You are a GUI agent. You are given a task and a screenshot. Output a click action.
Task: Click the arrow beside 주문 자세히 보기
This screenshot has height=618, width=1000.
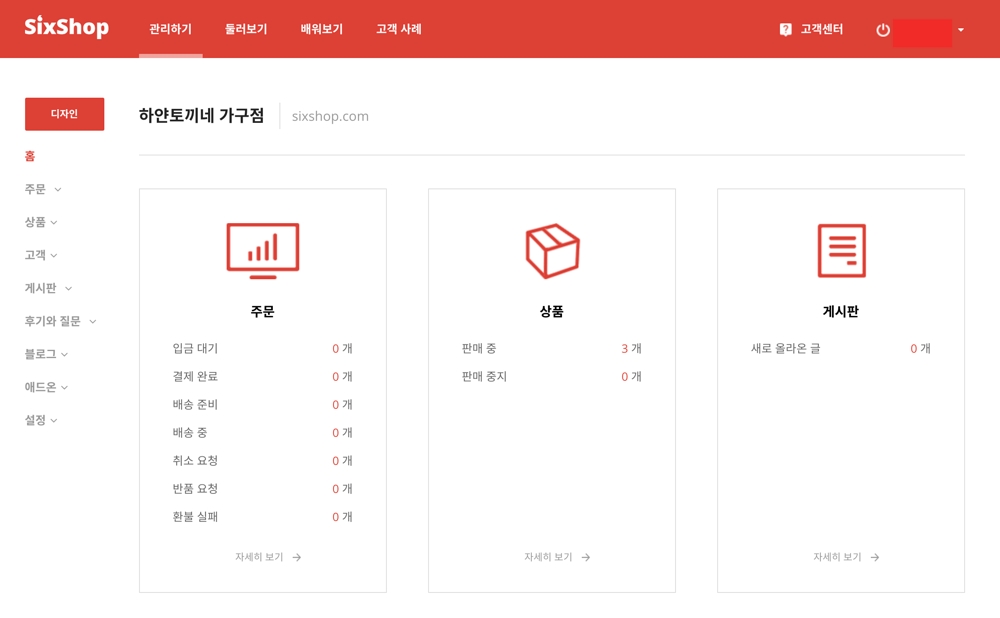[x=297, y=558]
